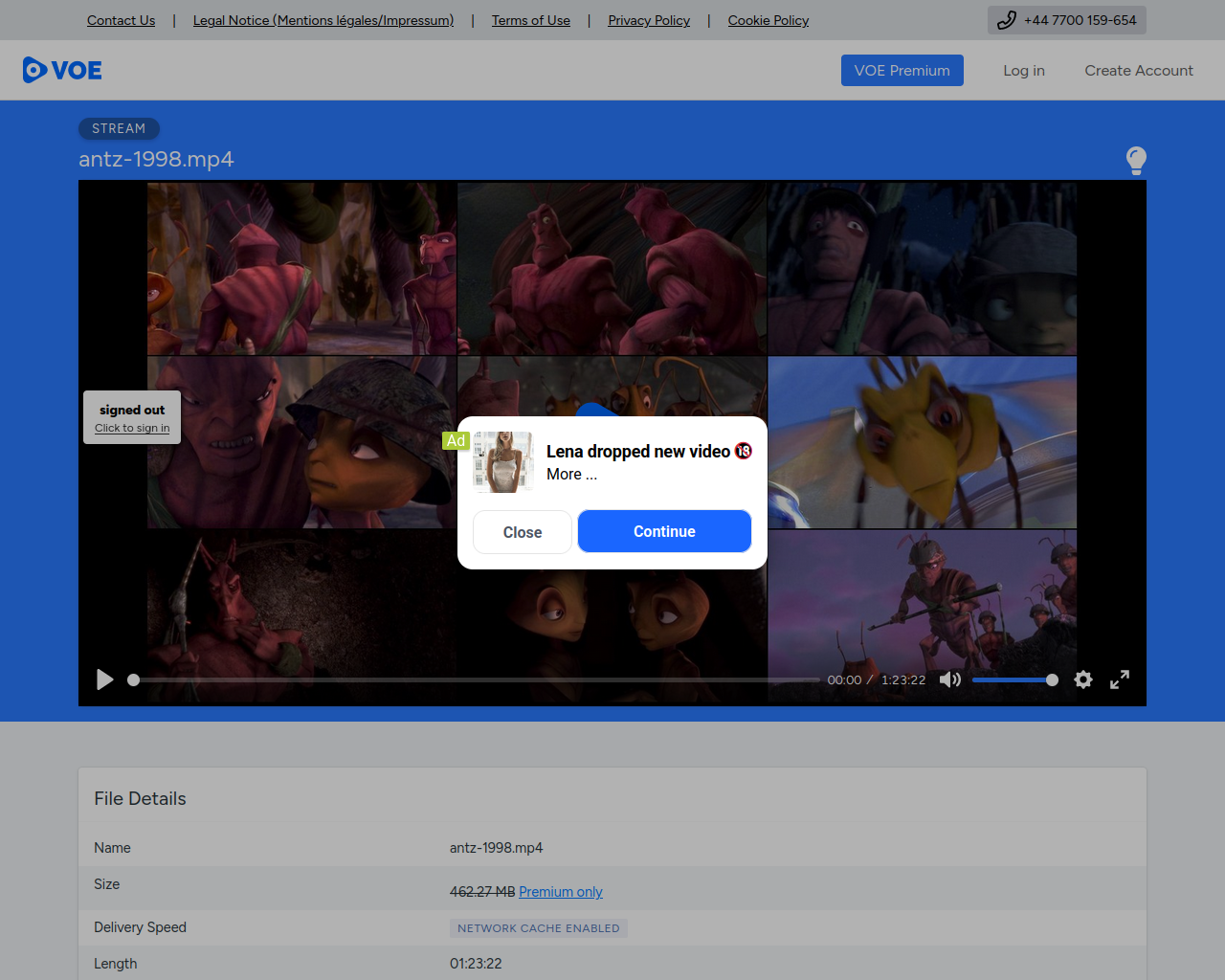Click the VOE logo

(x=62, y=70)
